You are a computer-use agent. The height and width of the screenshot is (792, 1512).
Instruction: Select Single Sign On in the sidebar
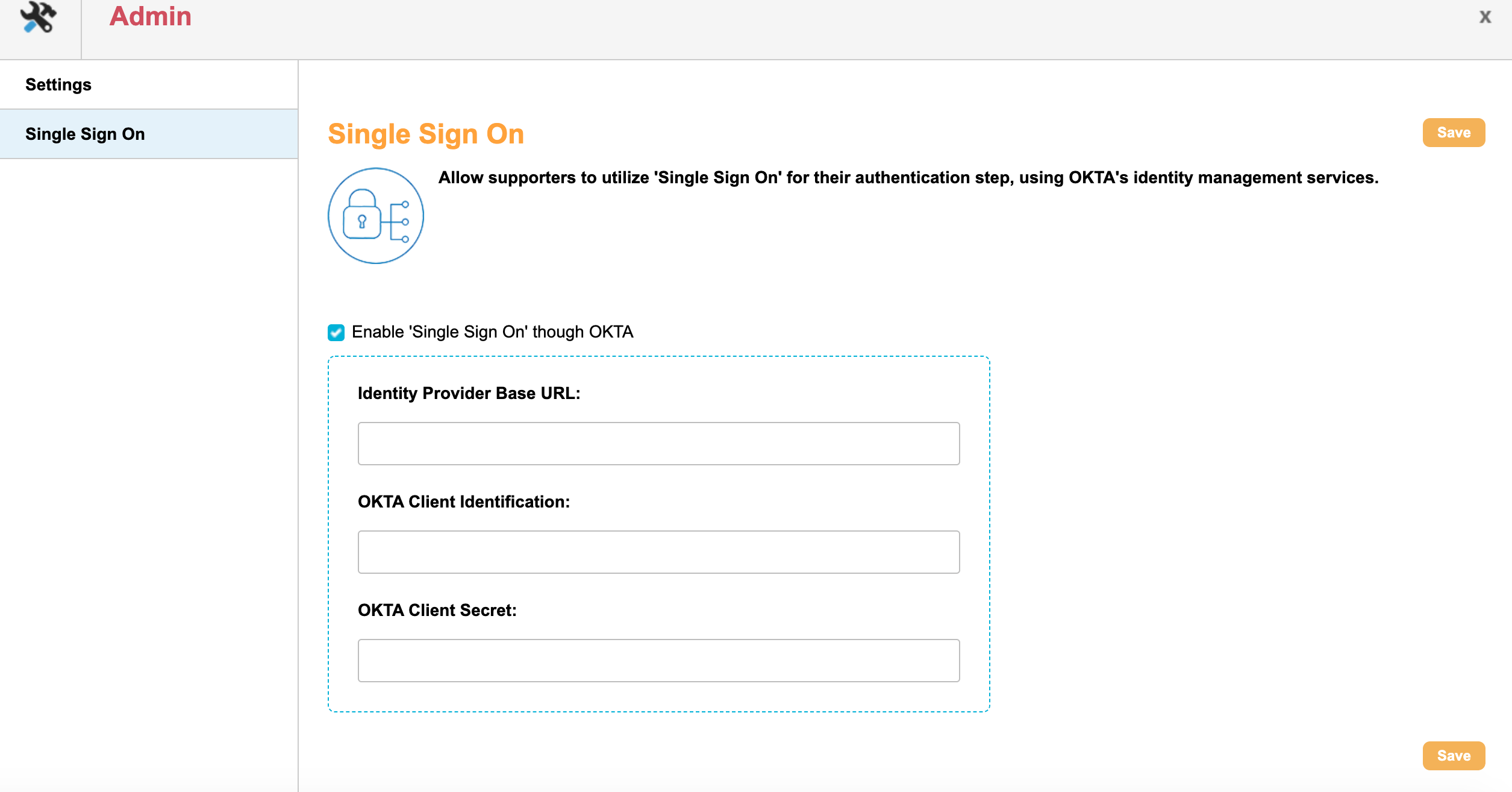85,134
